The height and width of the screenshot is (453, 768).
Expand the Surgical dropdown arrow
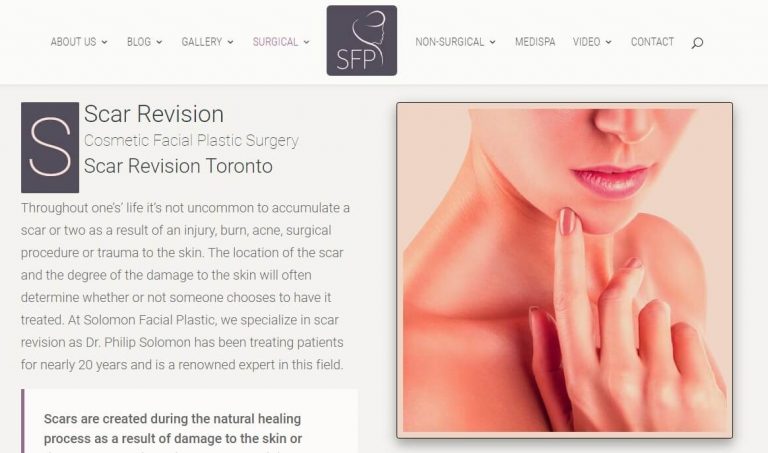coord(306,43)
